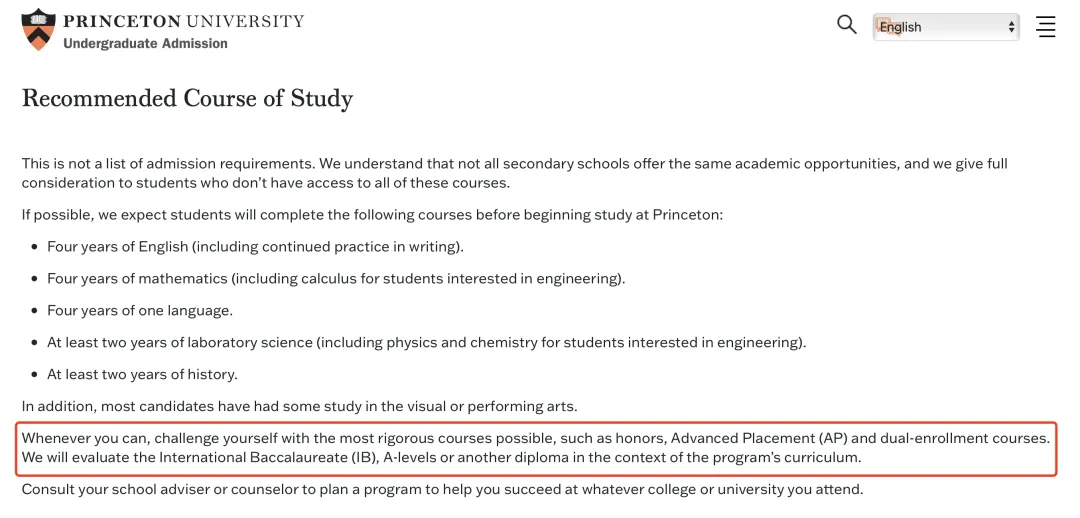
Task: Click the two years of history bullet
Action: [142, 375]
